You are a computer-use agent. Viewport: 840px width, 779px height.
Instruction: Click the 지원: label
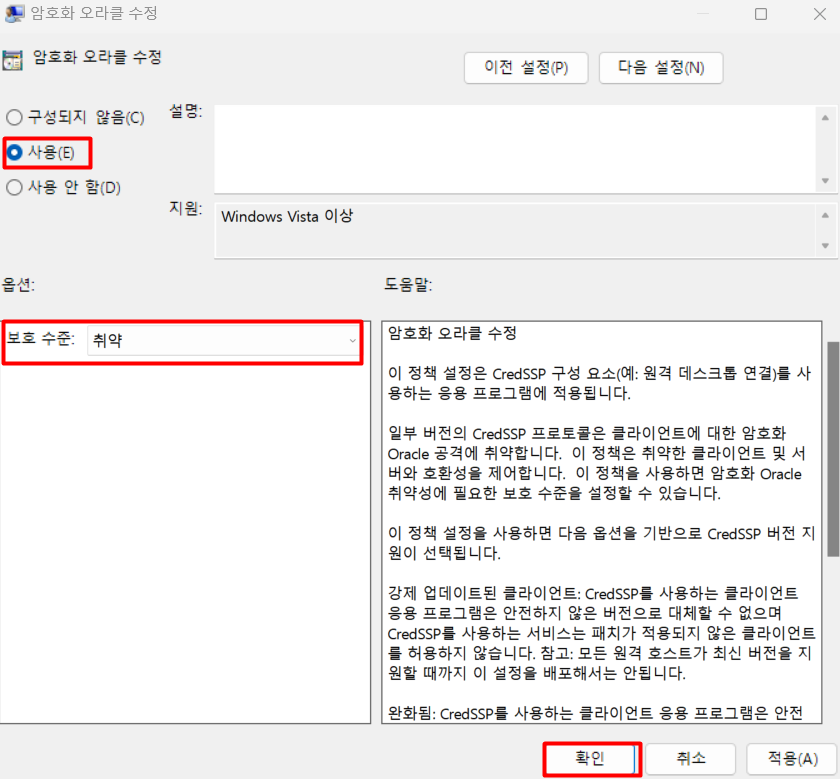point(185,208)
